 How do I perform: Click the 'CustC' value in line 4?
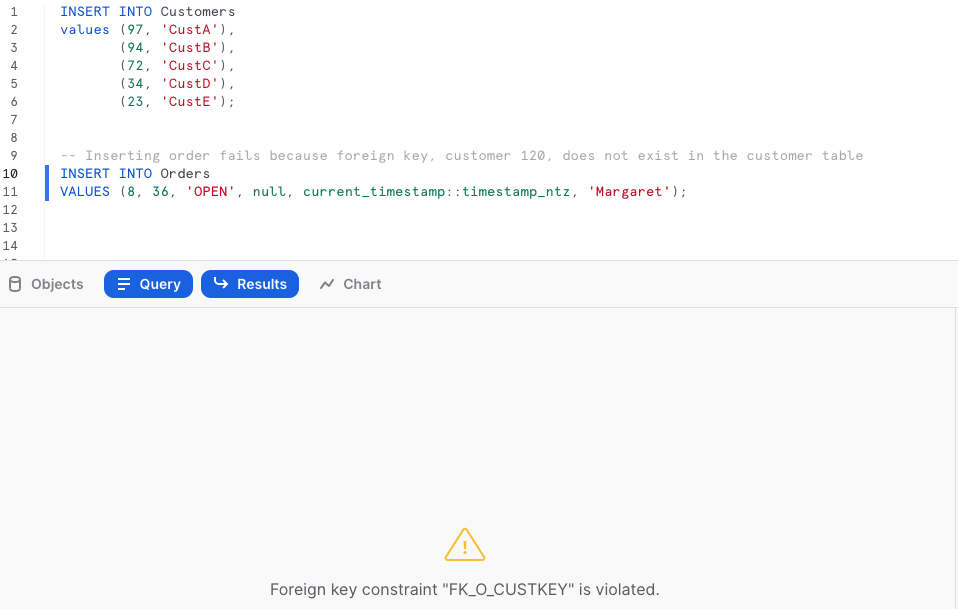[x=189, y=65]
